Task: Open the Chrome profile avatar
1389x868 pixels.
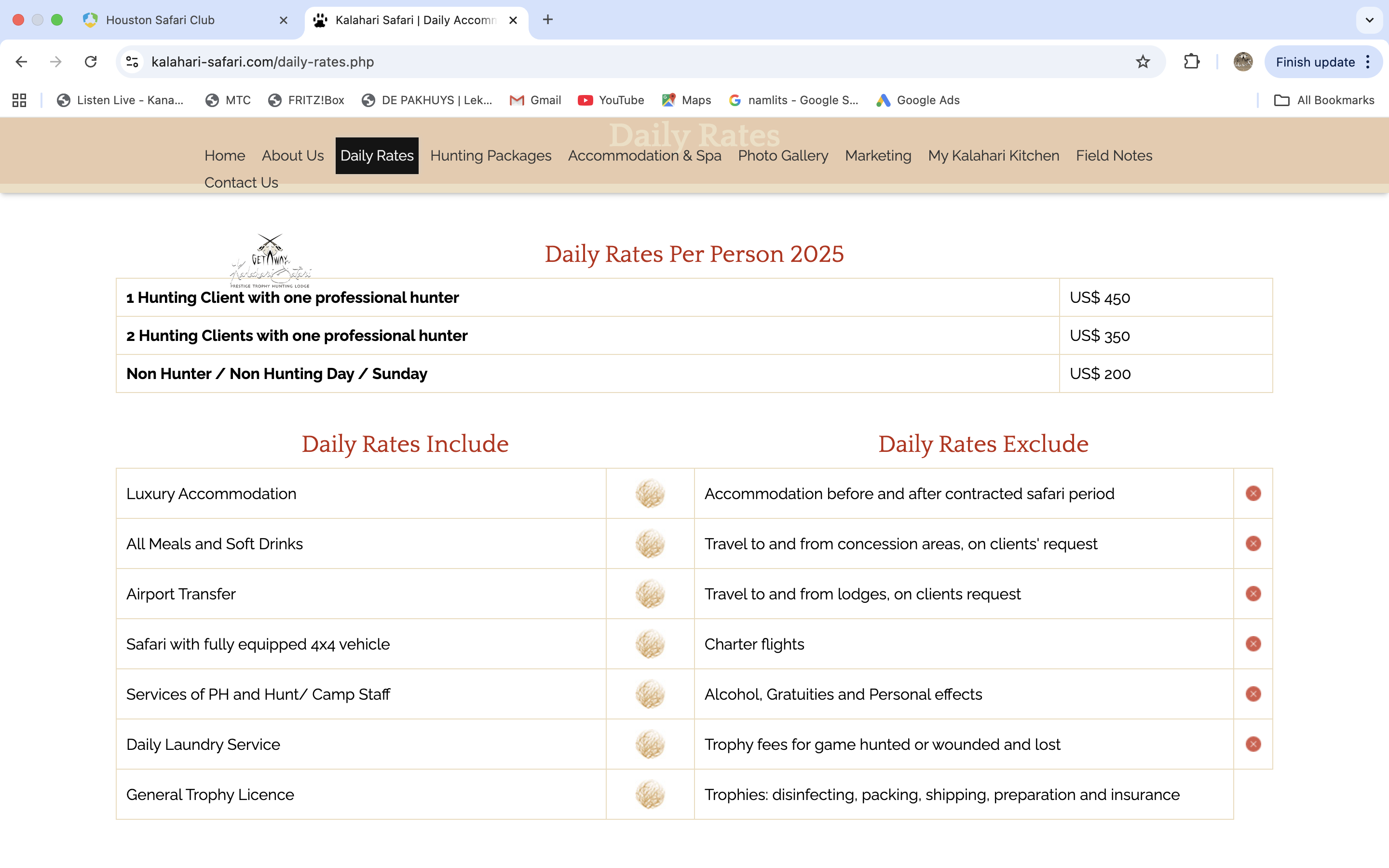Action: point(1243,61)
